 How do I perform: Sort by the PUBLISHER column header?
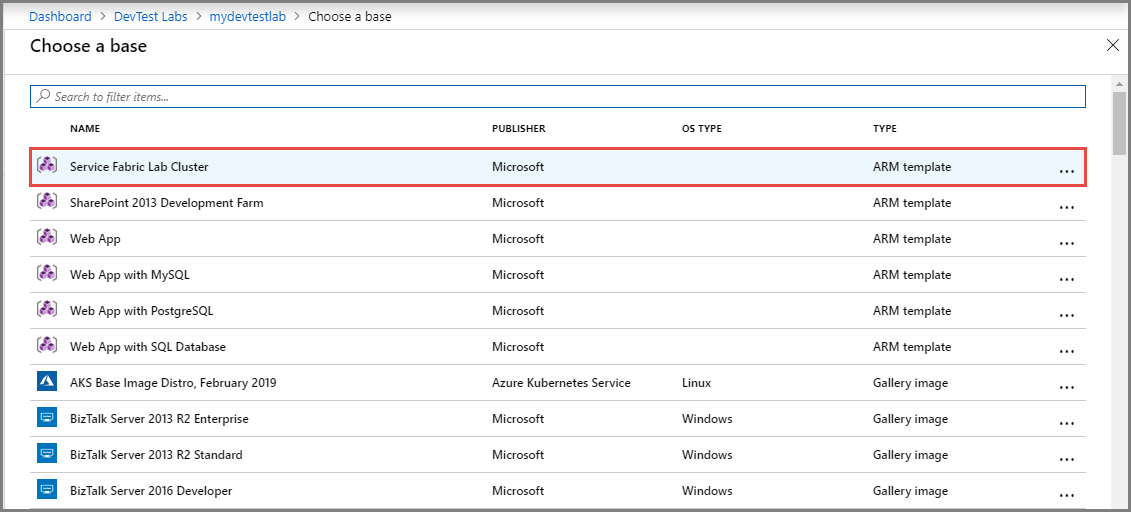(x=519, y=128)
